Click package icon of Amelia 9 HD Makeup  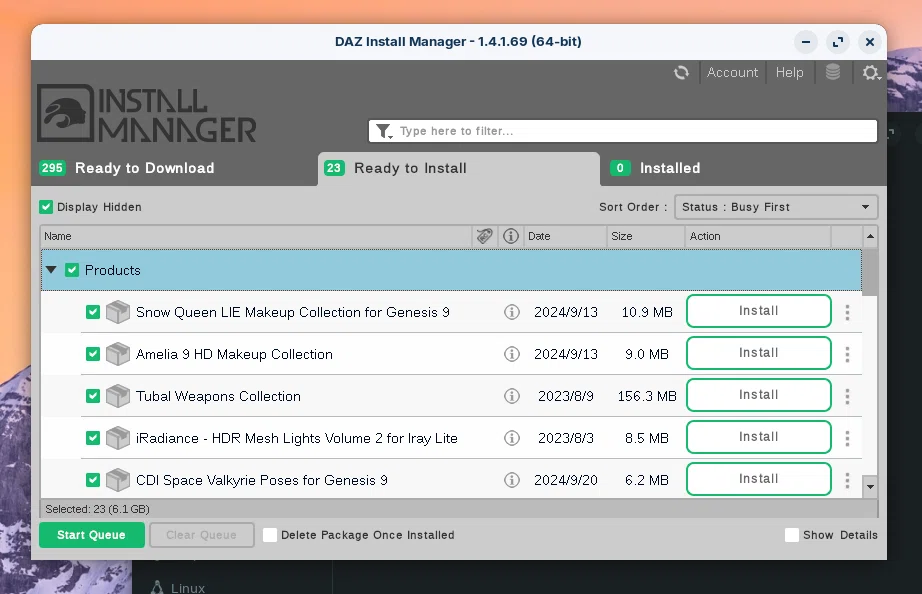coord(118,354)
